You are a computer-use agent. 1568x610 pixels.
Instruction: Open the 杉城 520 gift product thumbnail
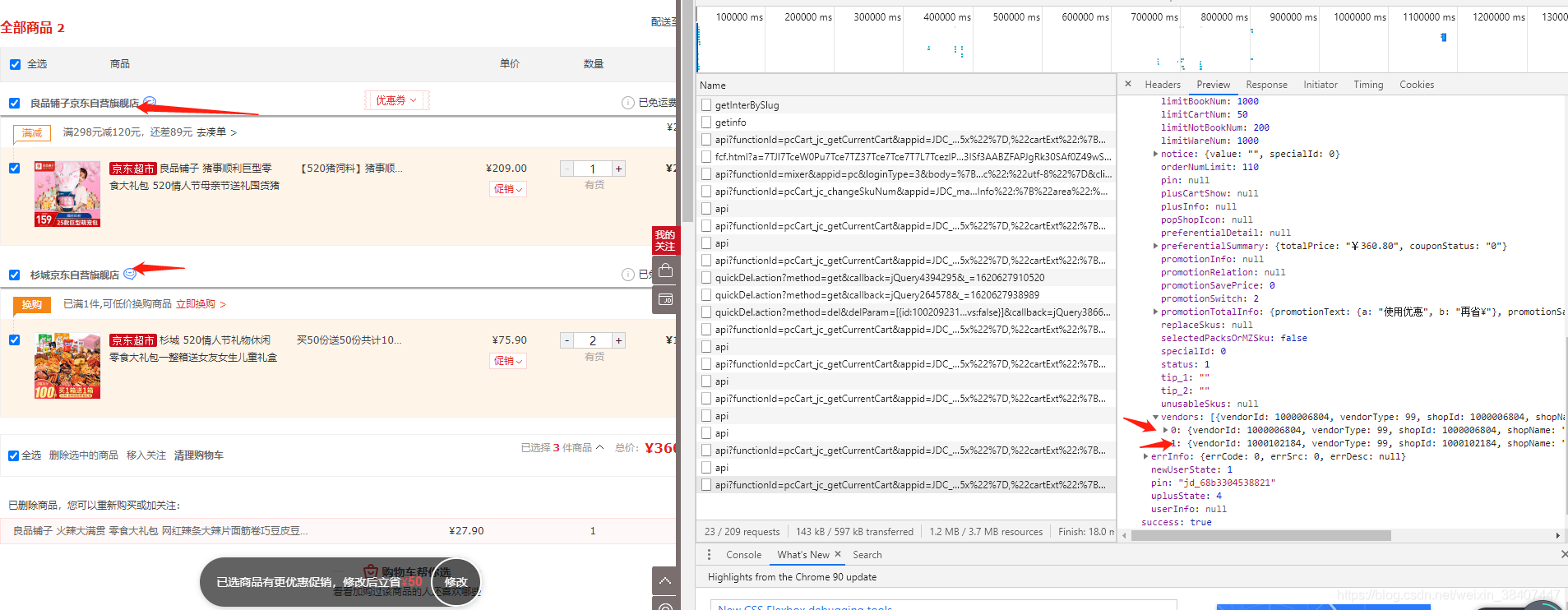pos(67,366)
